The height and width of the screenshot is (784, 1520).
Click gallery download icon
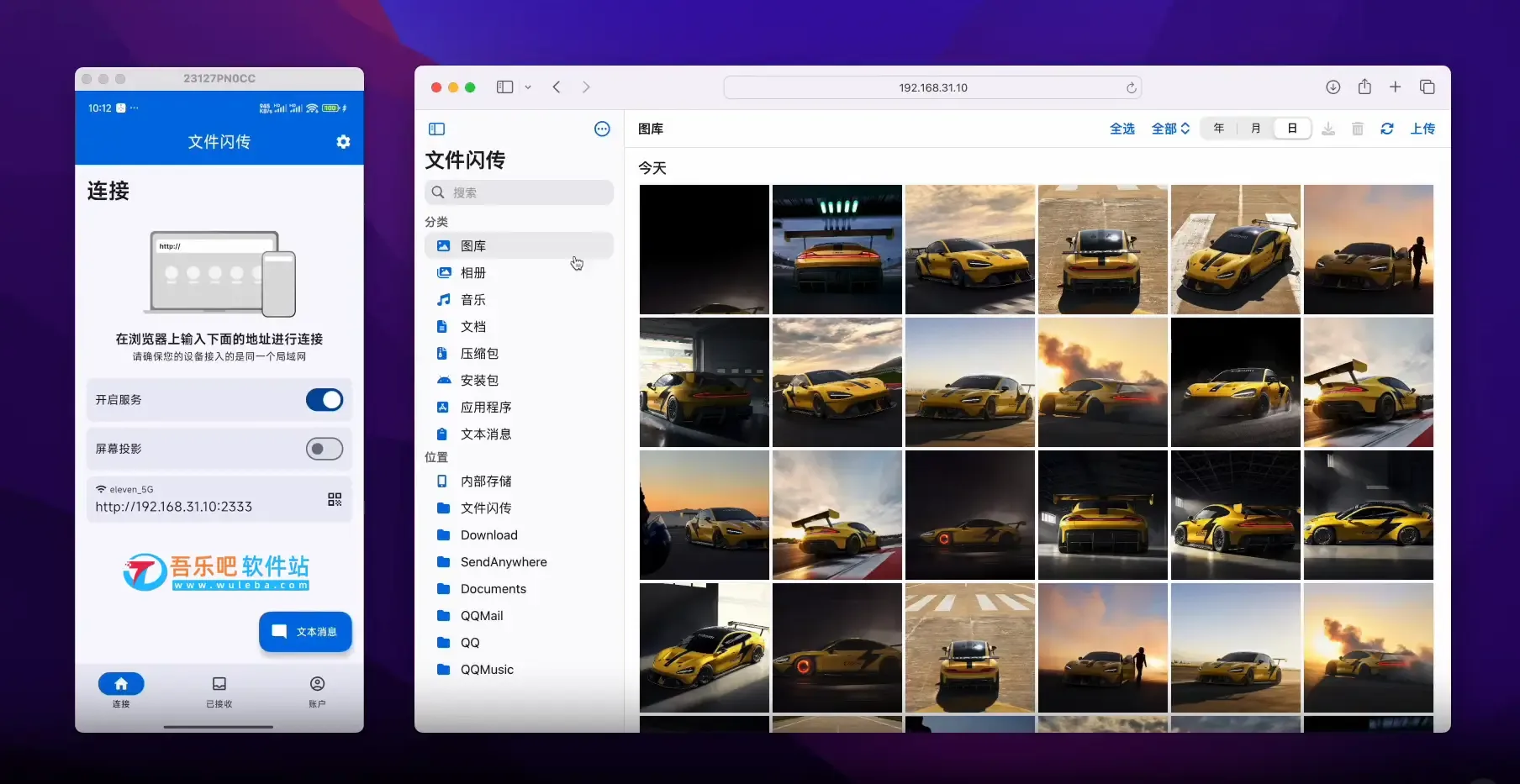(1328, 129)
